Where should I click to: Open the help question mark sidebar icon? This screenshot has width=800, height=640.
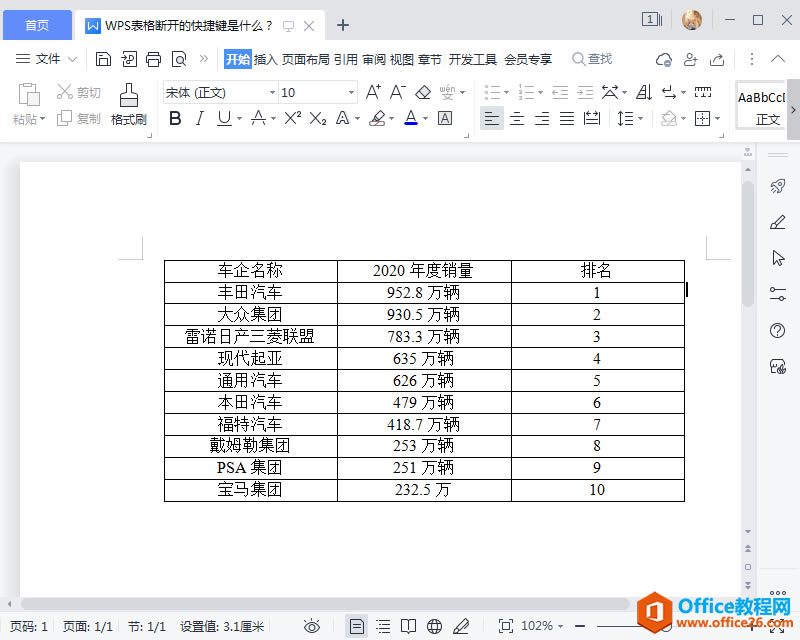778,331
